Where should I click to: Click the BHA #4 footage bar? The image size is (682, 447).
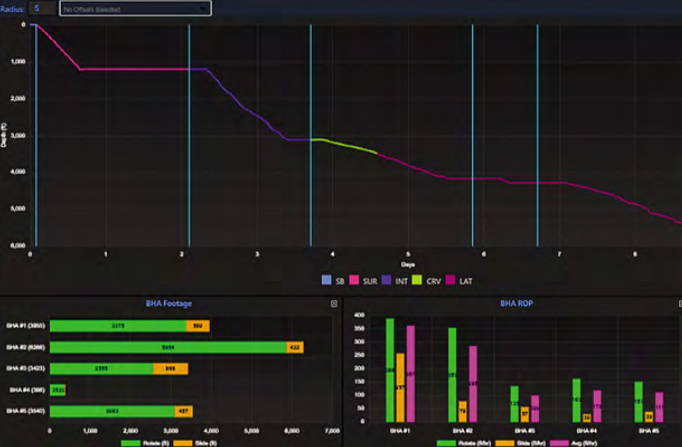(57, 390)
